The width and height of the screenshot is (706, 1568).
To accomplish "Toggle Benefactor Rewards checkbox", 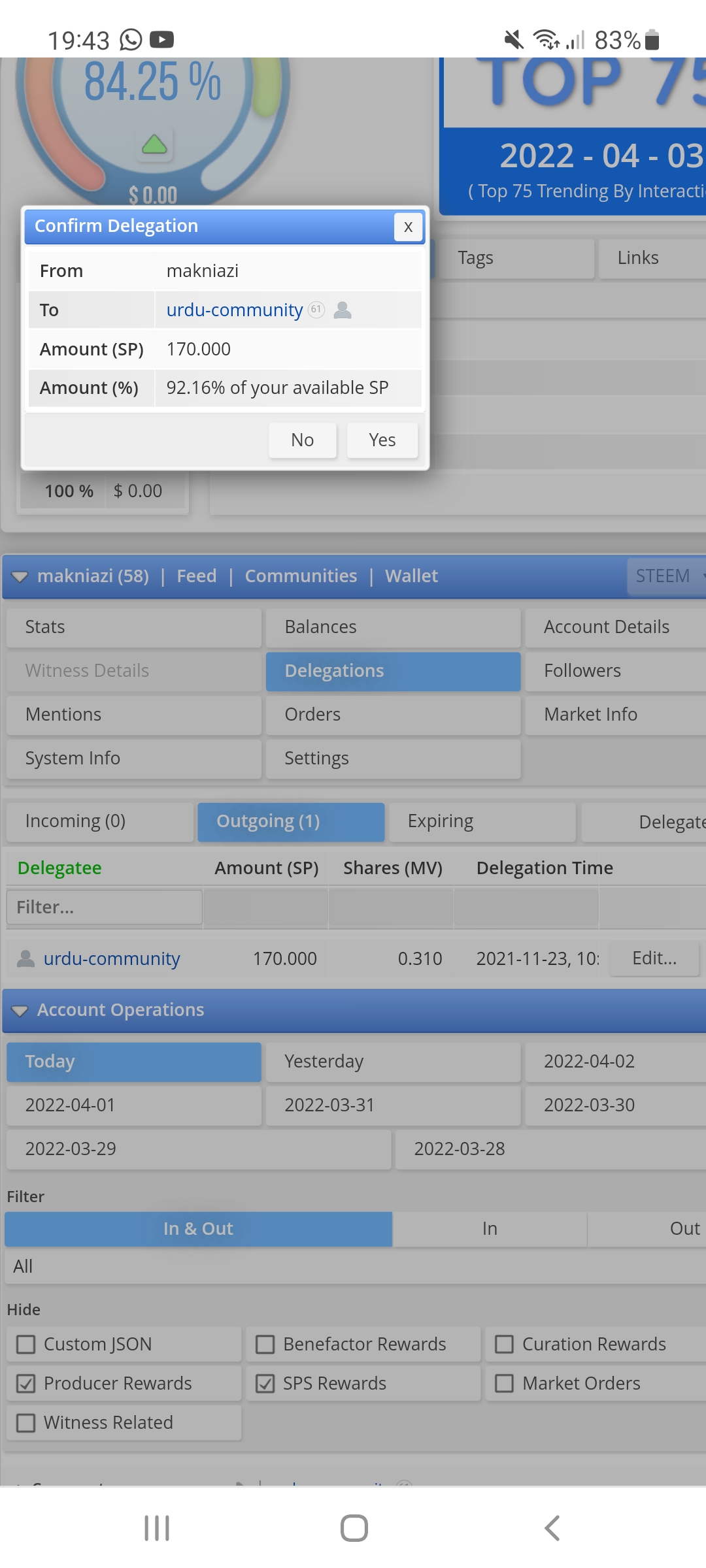I will coord(265,1345).
